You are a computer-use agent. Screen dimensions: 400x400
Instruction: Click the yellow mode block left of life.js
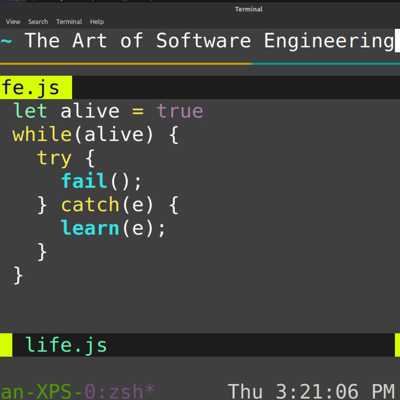[6, 345]
